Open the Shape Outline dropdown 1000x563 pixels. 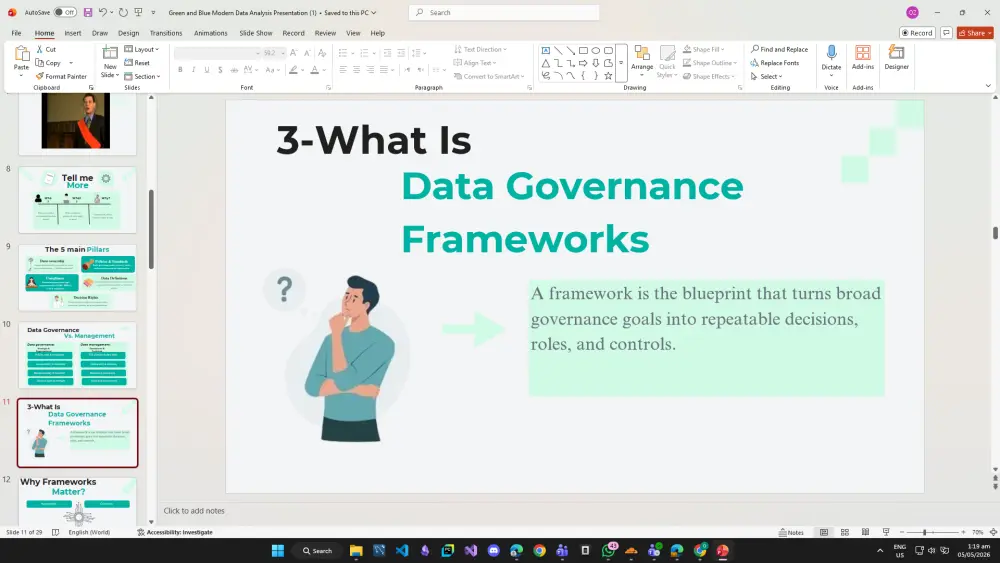[710, 62]
